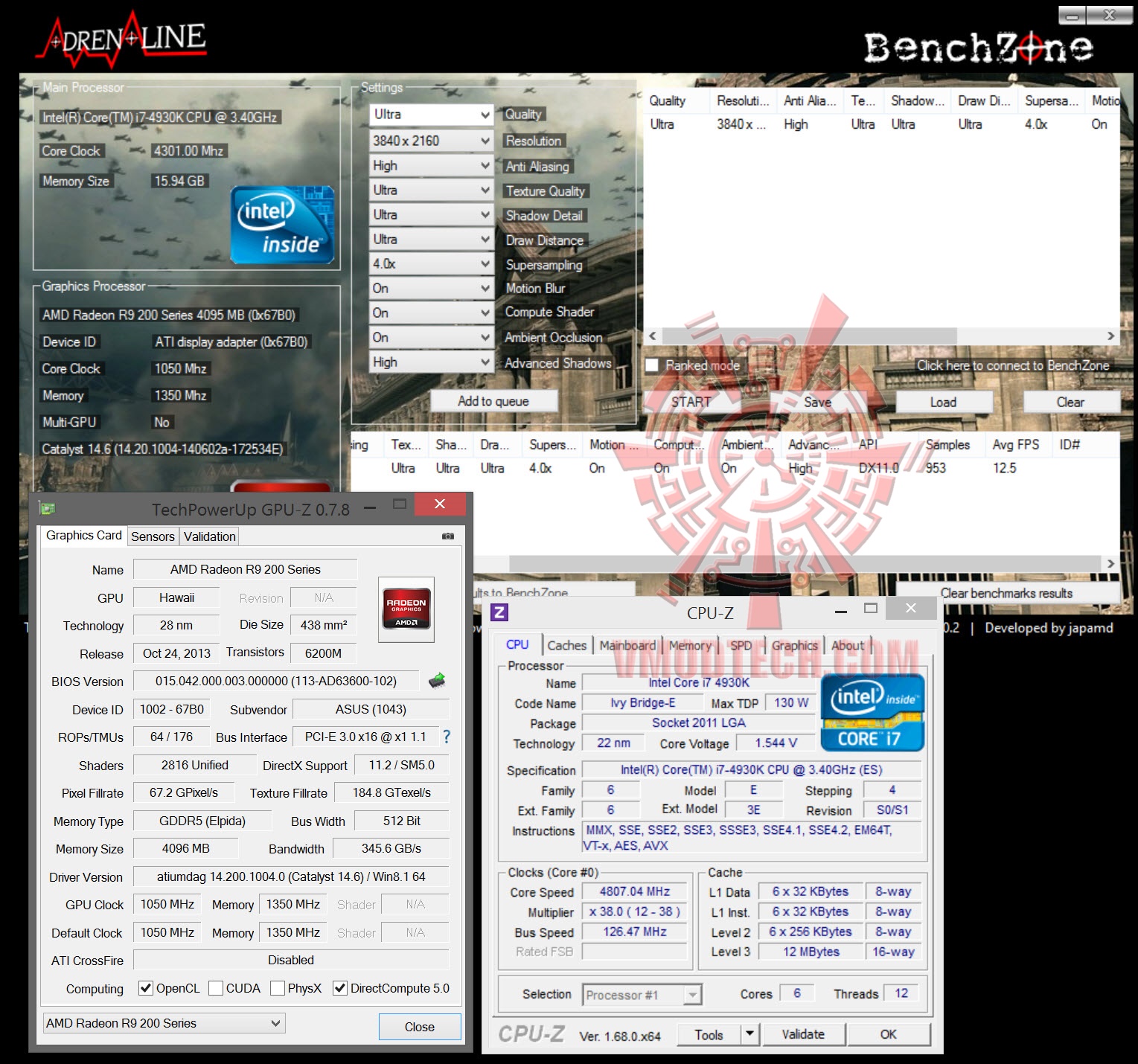Click the queue list horizontal scrollbar thumb

pyautogui.click(x=809, y=336)
